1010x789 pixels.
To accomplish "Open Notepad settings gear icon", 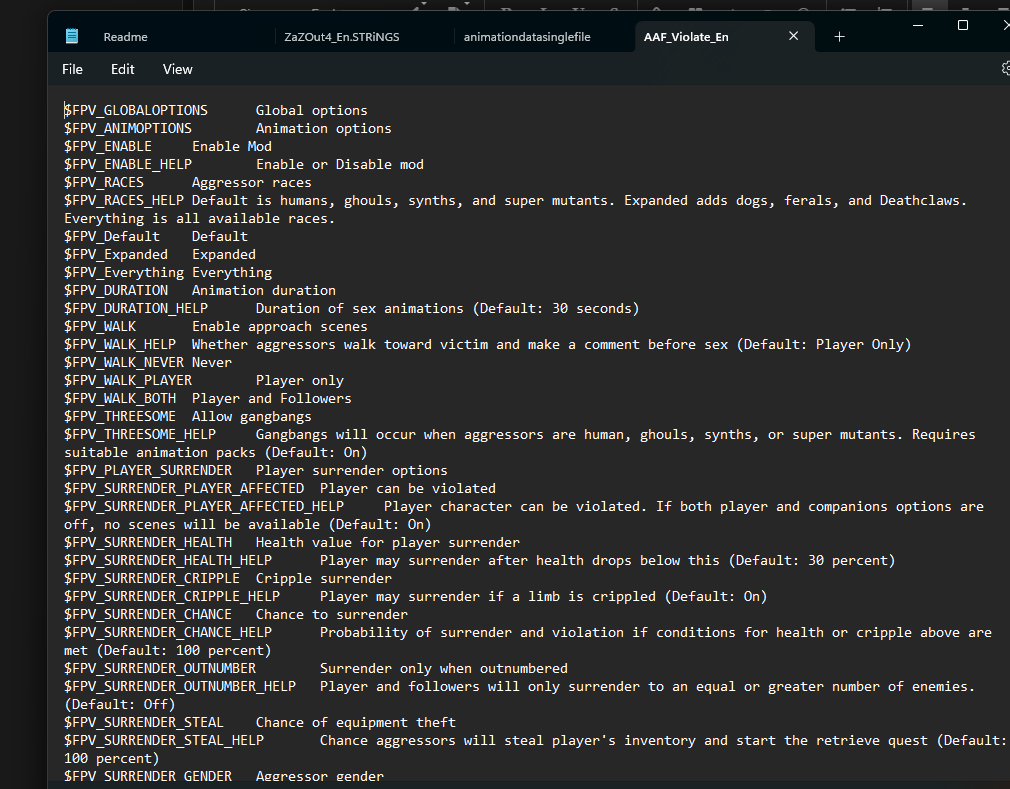I will 1006,68.
